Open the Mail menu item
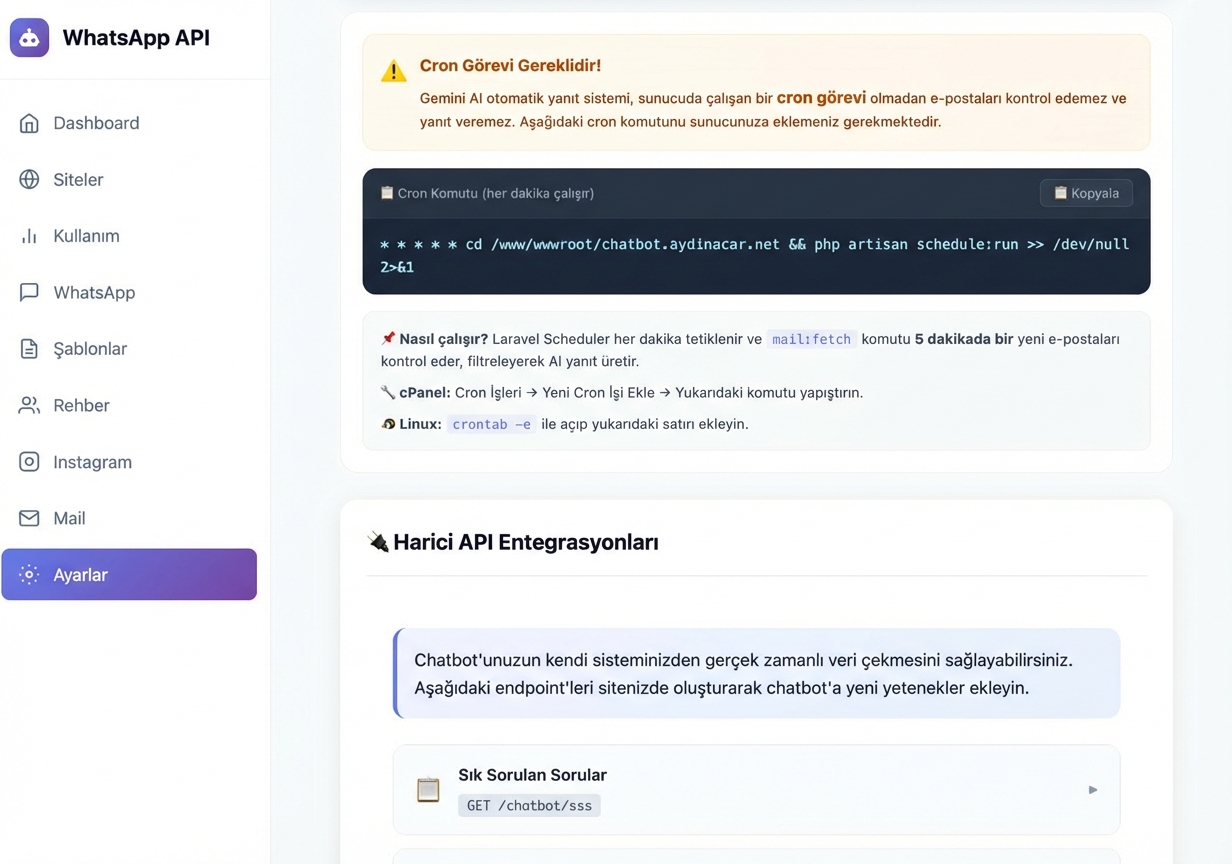The width and height of the screenshot is (1232, 864). click(69, 518)
